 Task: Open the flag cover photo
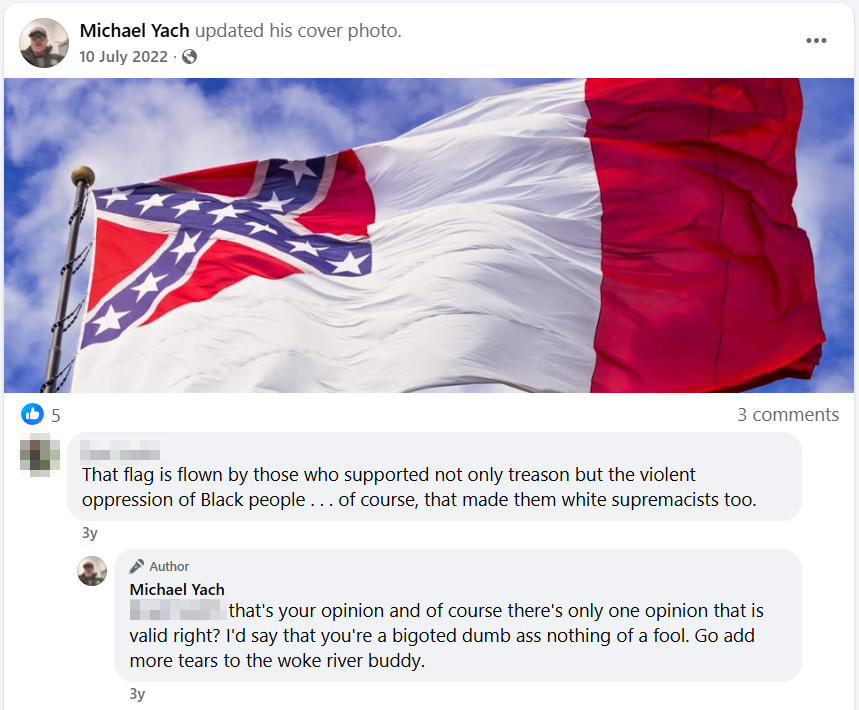[x=429, y=236]
